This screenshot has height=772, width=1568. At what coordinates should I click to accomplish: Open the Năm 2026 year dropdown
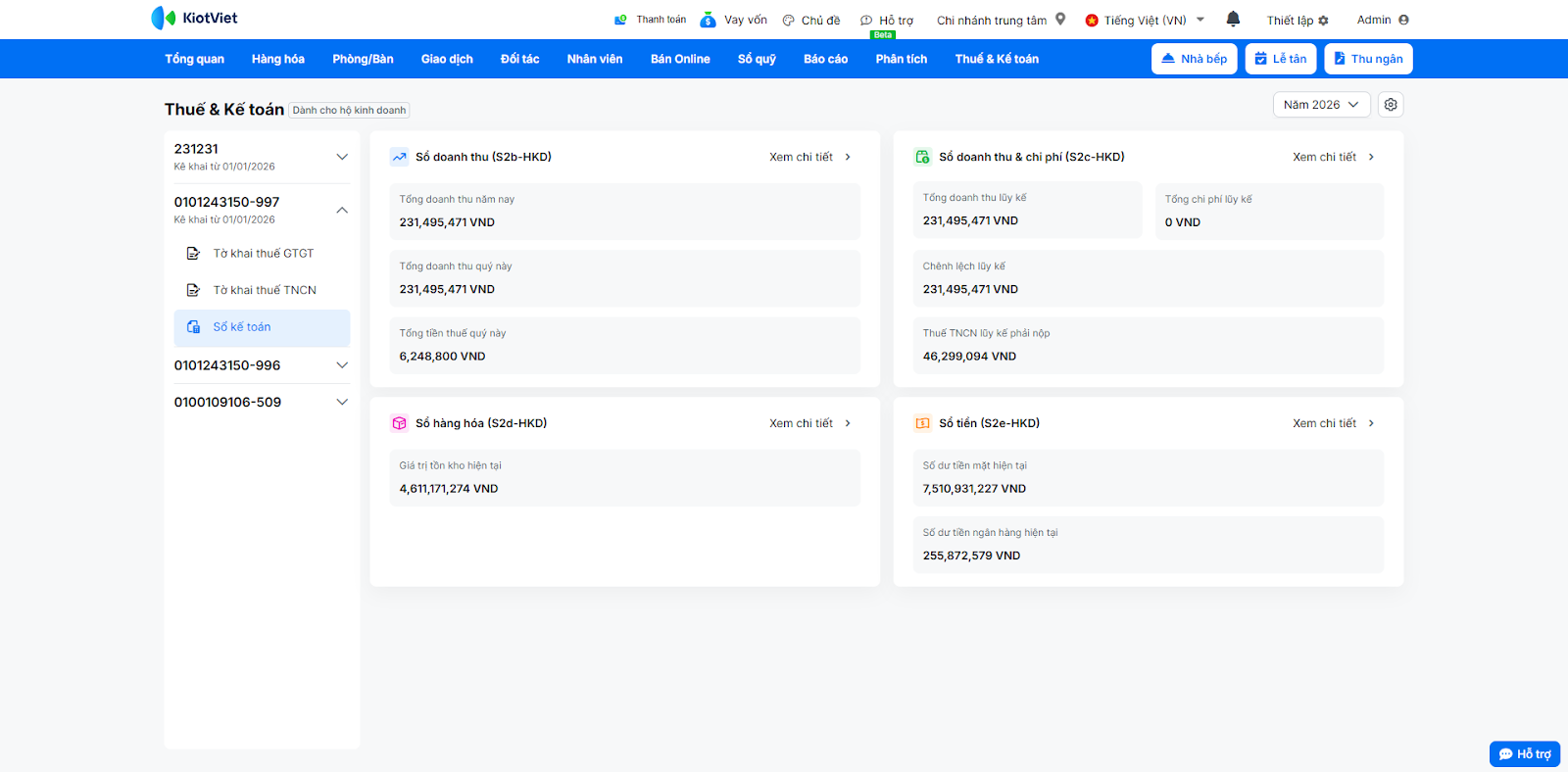[x=1321, y=105]
